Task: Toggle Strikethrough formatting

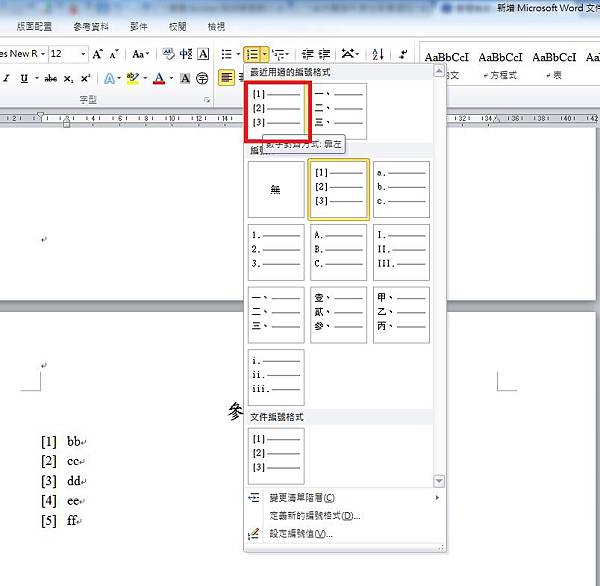Action: (x=51, y=78)
